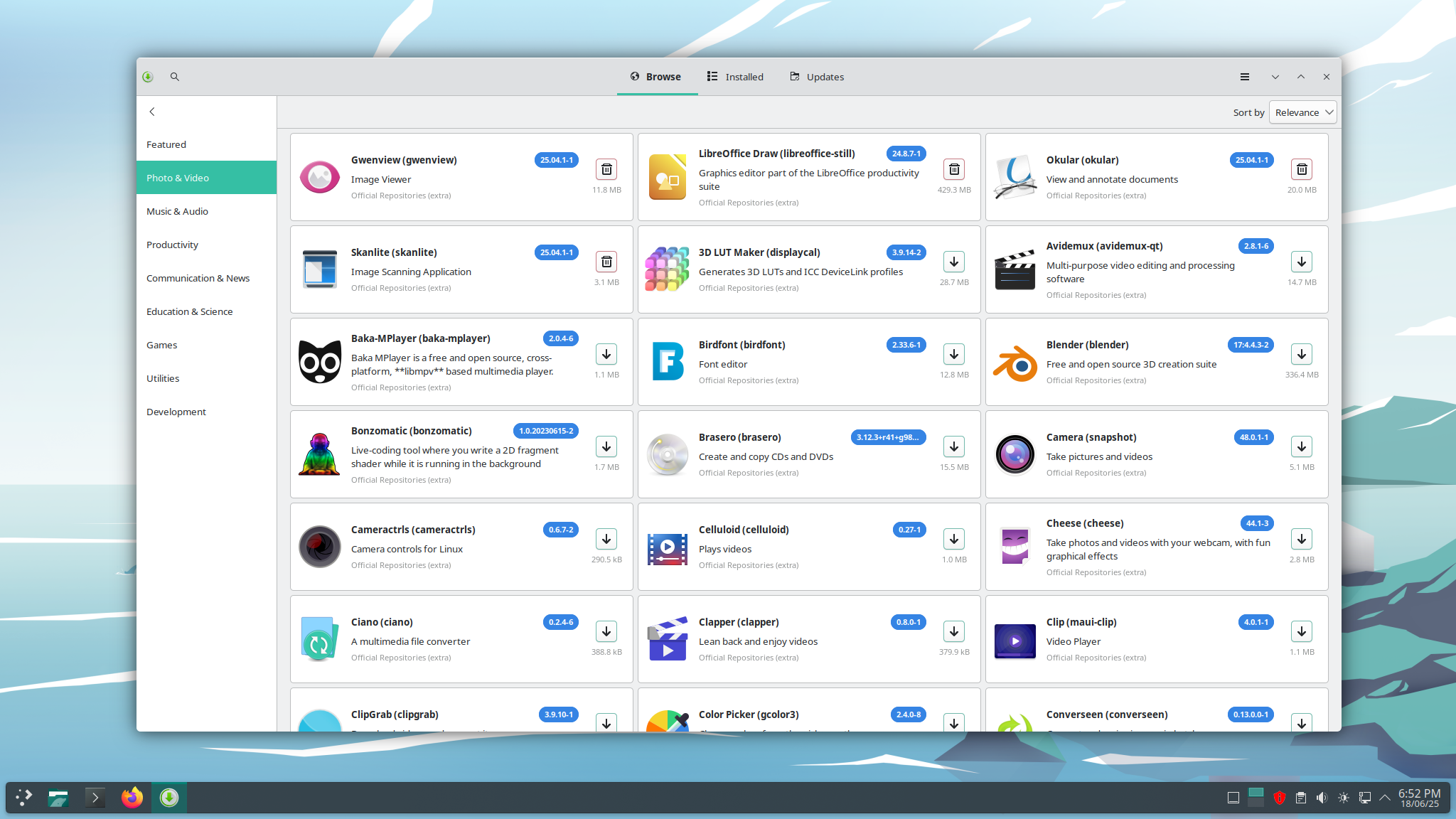Click the Cheese app icon
This screenshot has height=819, width=1456.
[x=1015, y=547]
